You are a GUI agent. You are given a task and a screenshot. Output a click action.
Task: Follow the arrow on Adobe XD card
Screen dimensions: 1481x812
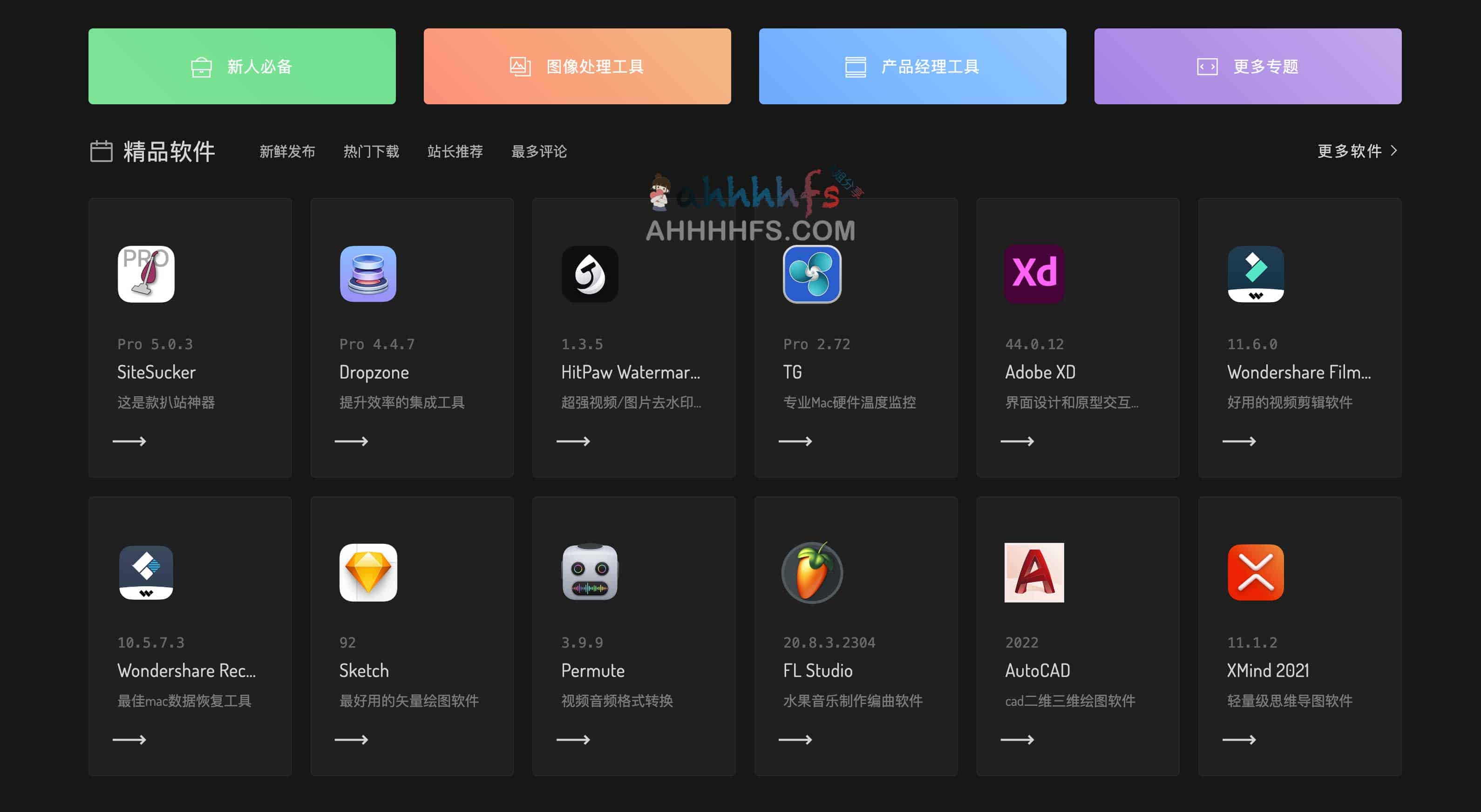pos(1017,441)
